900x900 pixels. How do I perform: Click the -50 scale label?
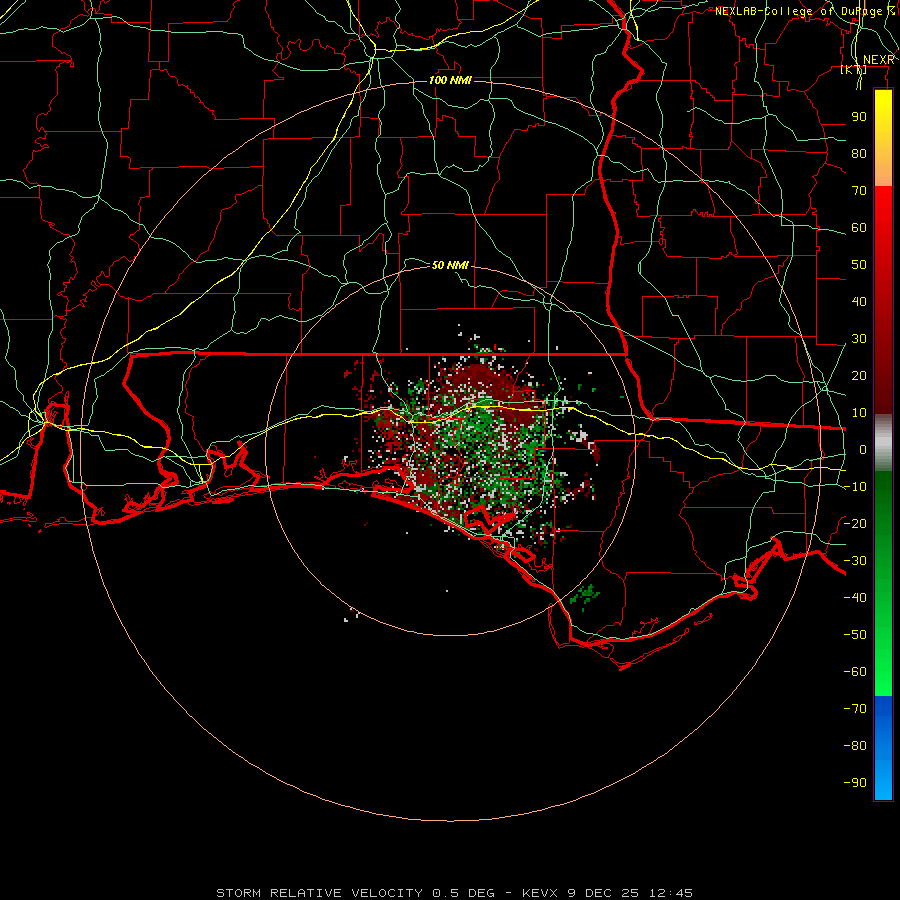pos(855,635)
